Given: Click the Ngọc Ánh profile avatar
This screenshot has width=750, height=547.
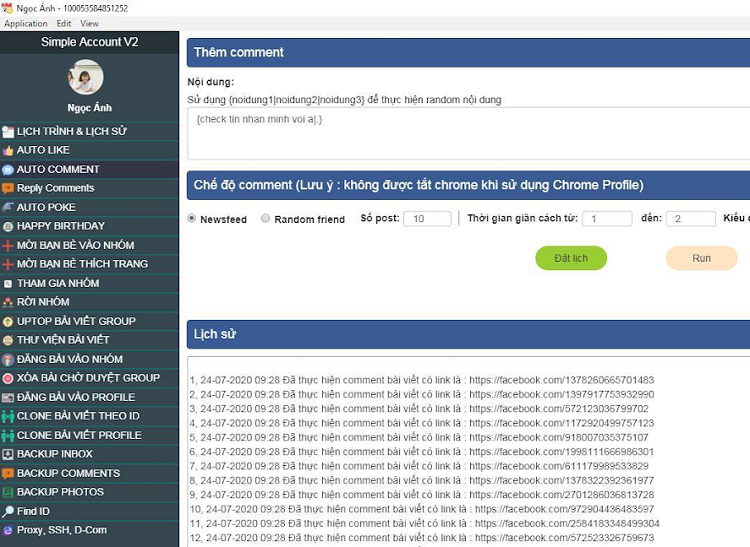Looking at the screenshot, I should point(86,78).
